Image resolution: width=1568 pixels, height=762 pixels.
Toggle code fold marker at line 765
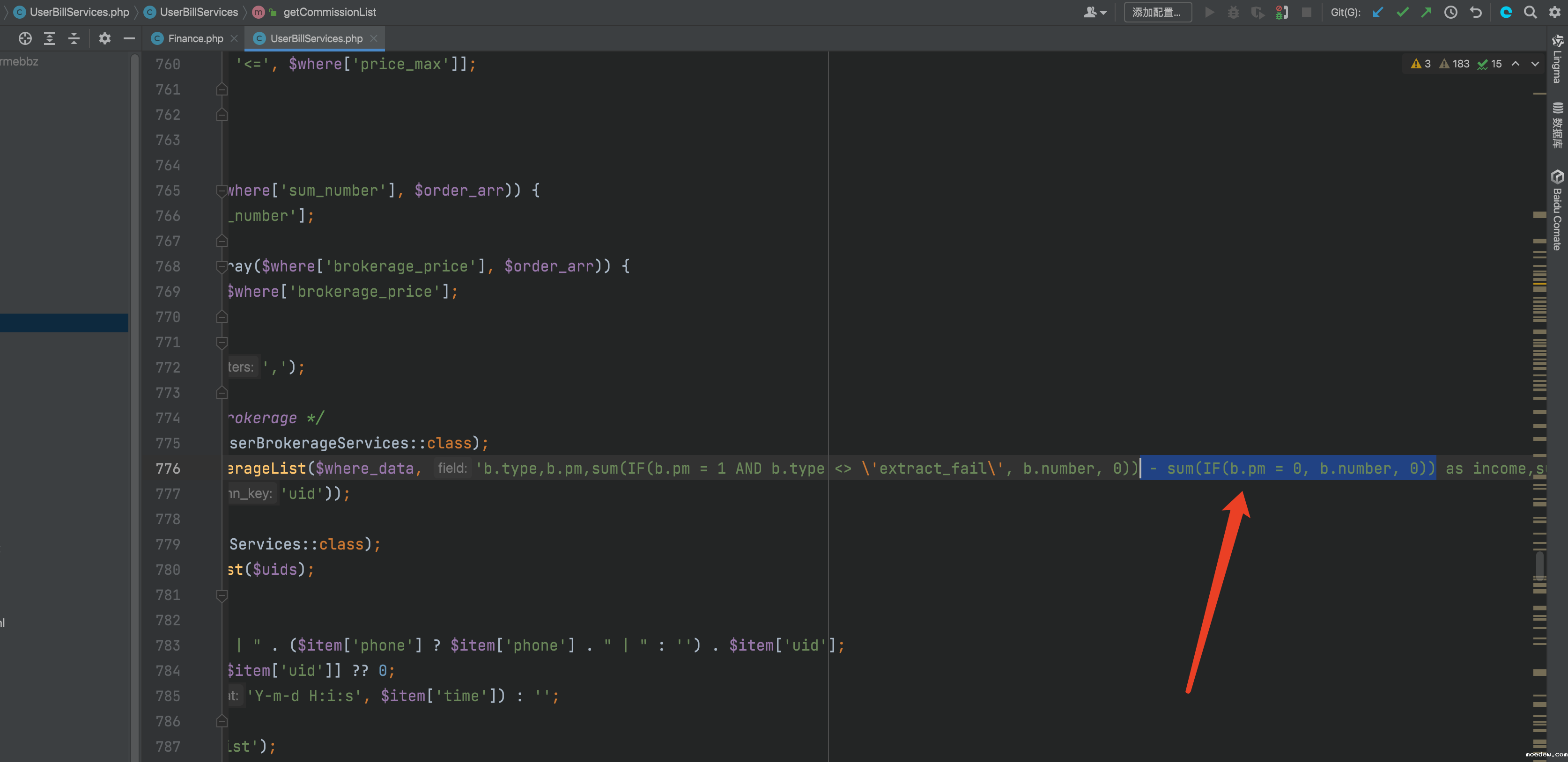point(222,190)
